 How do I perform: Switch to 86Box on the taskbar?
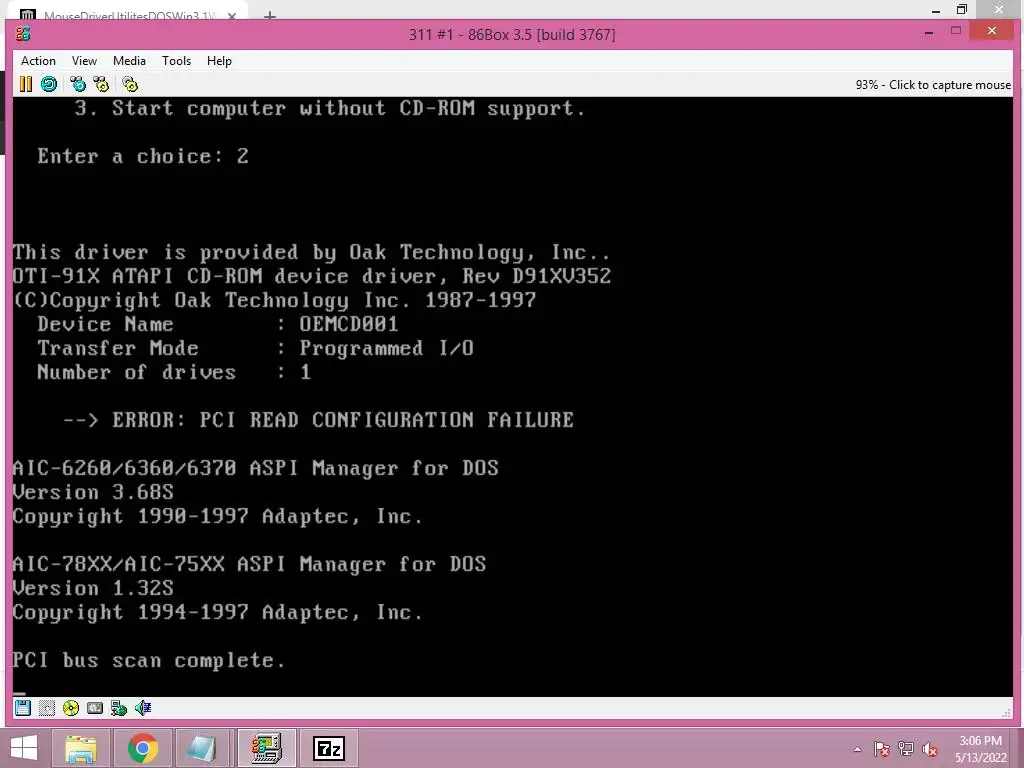pyautogui.click(x=266, y=748)
